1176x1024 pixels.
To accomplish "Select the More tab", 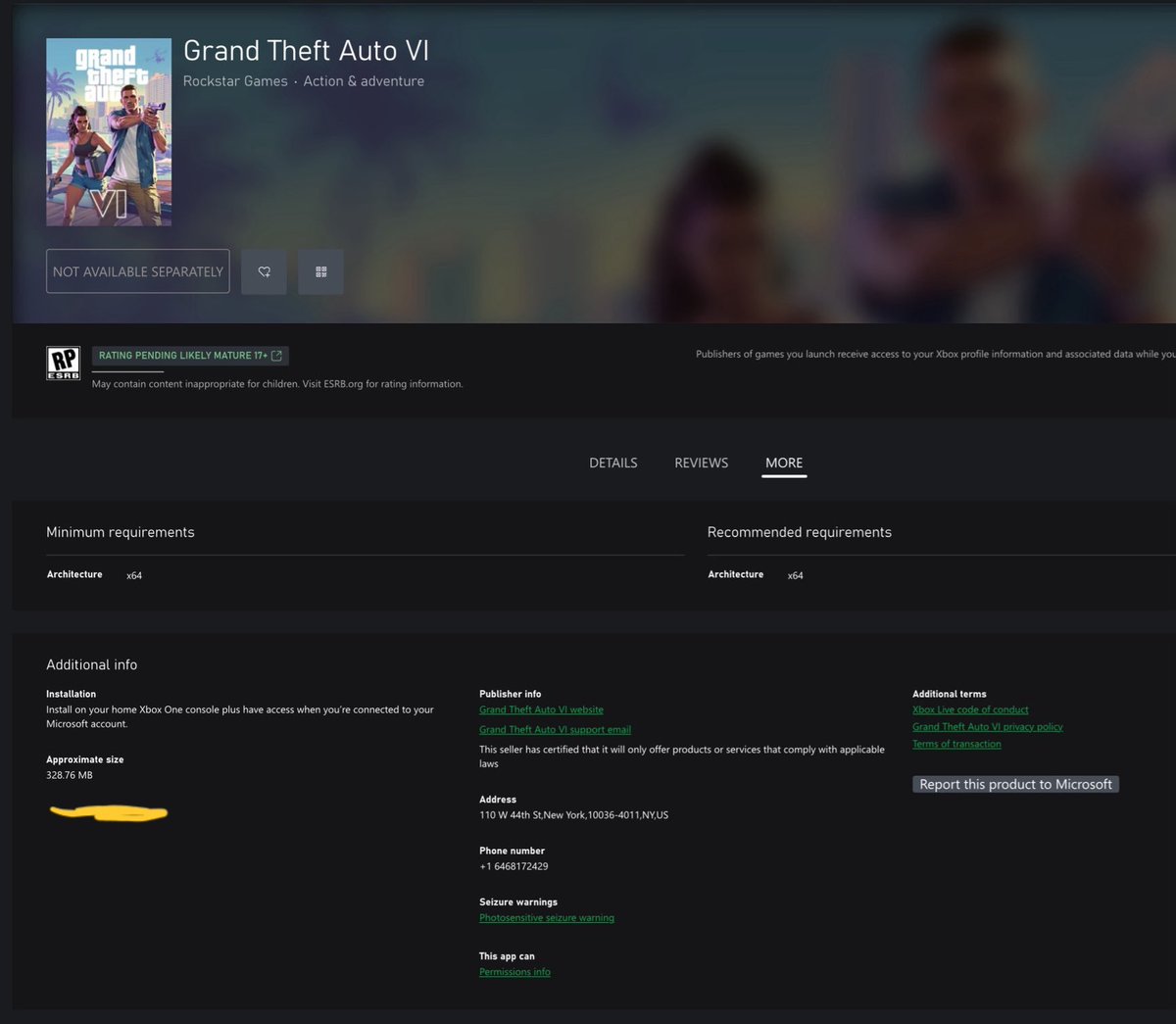I will point(784,463).
